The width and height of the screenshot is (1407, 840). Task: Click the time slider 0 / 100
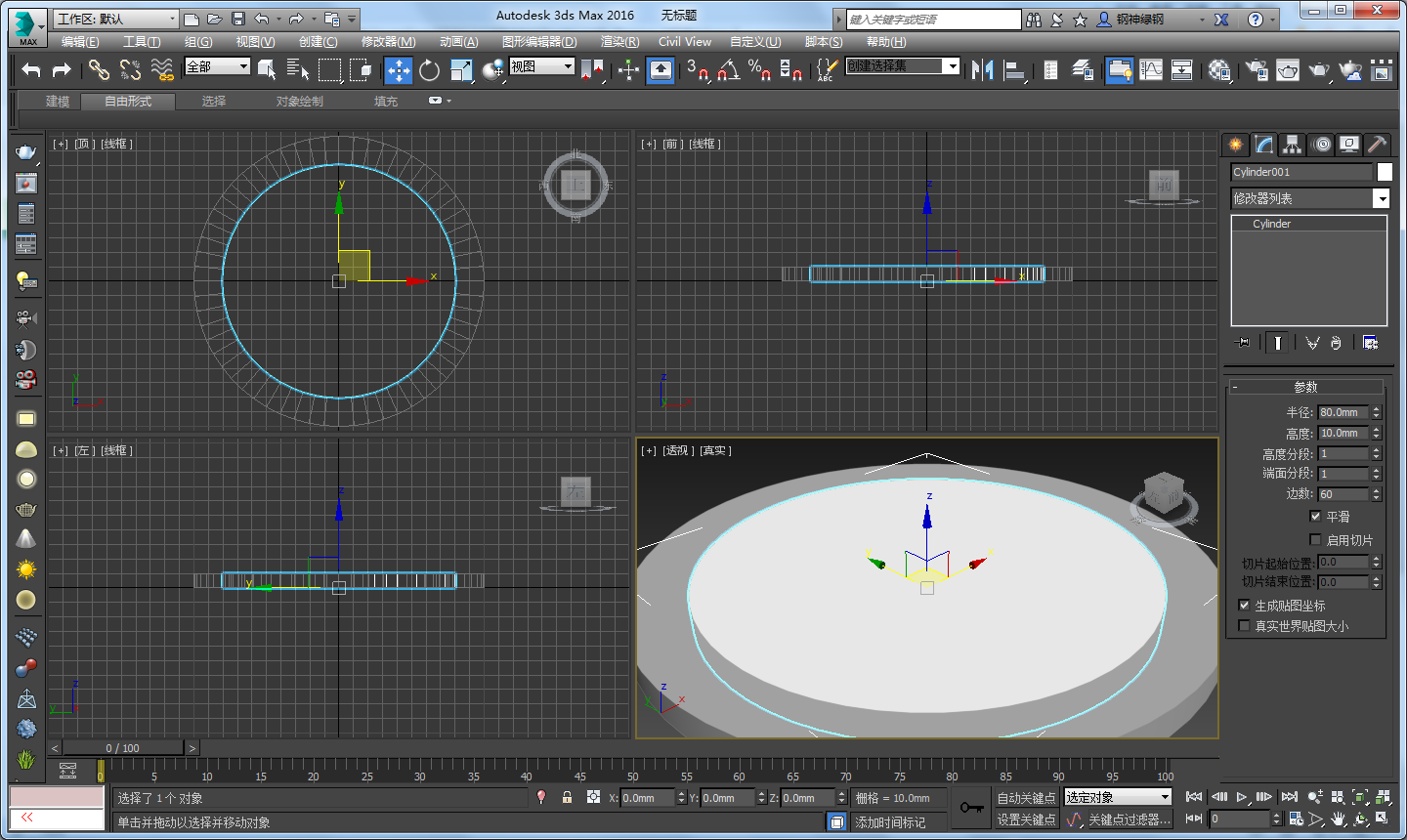123,748
